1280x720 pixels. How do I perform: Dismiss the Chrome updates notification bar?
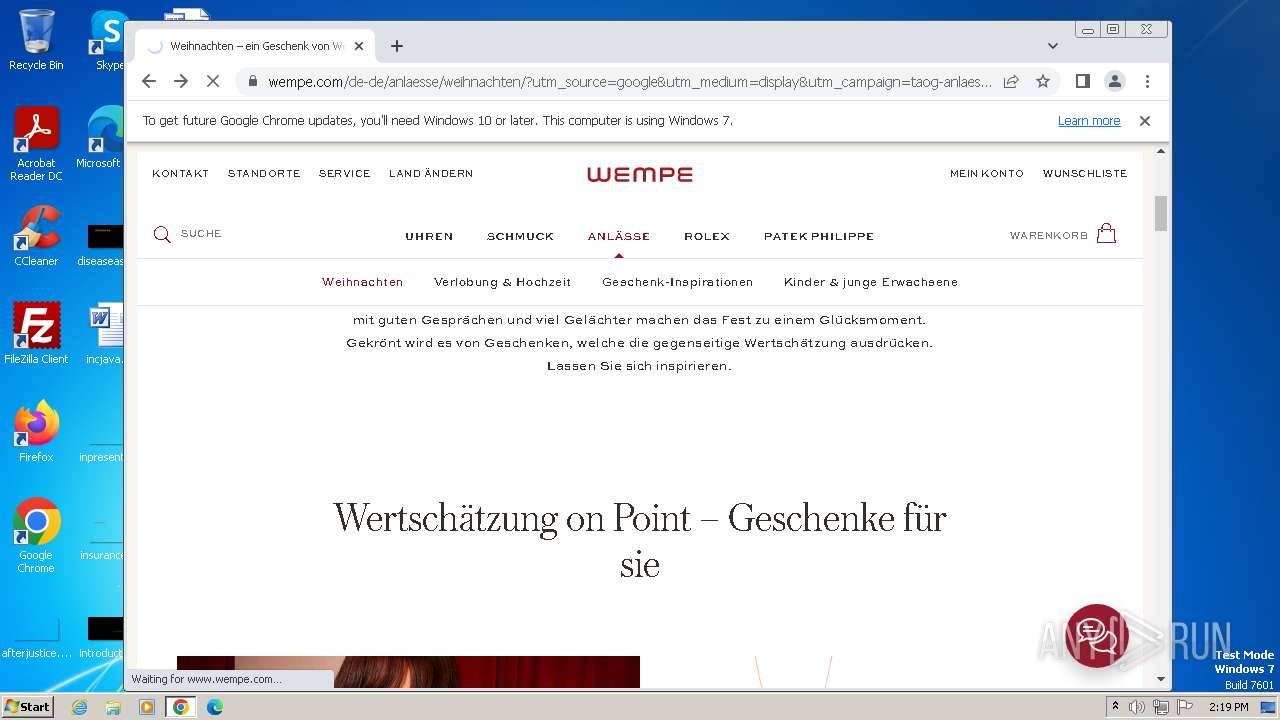1145,121
